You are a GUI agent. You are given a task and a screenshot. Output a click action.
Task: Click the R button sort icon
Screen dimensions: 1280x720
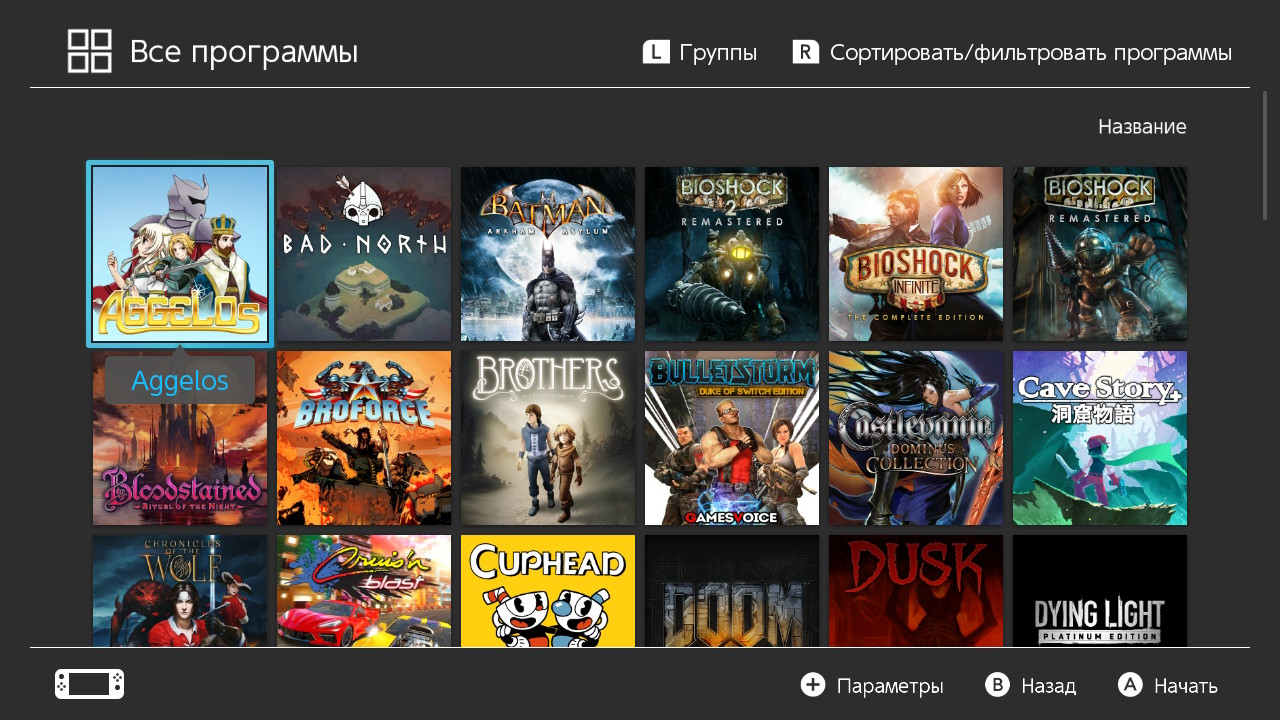click(x=806, y=52)
